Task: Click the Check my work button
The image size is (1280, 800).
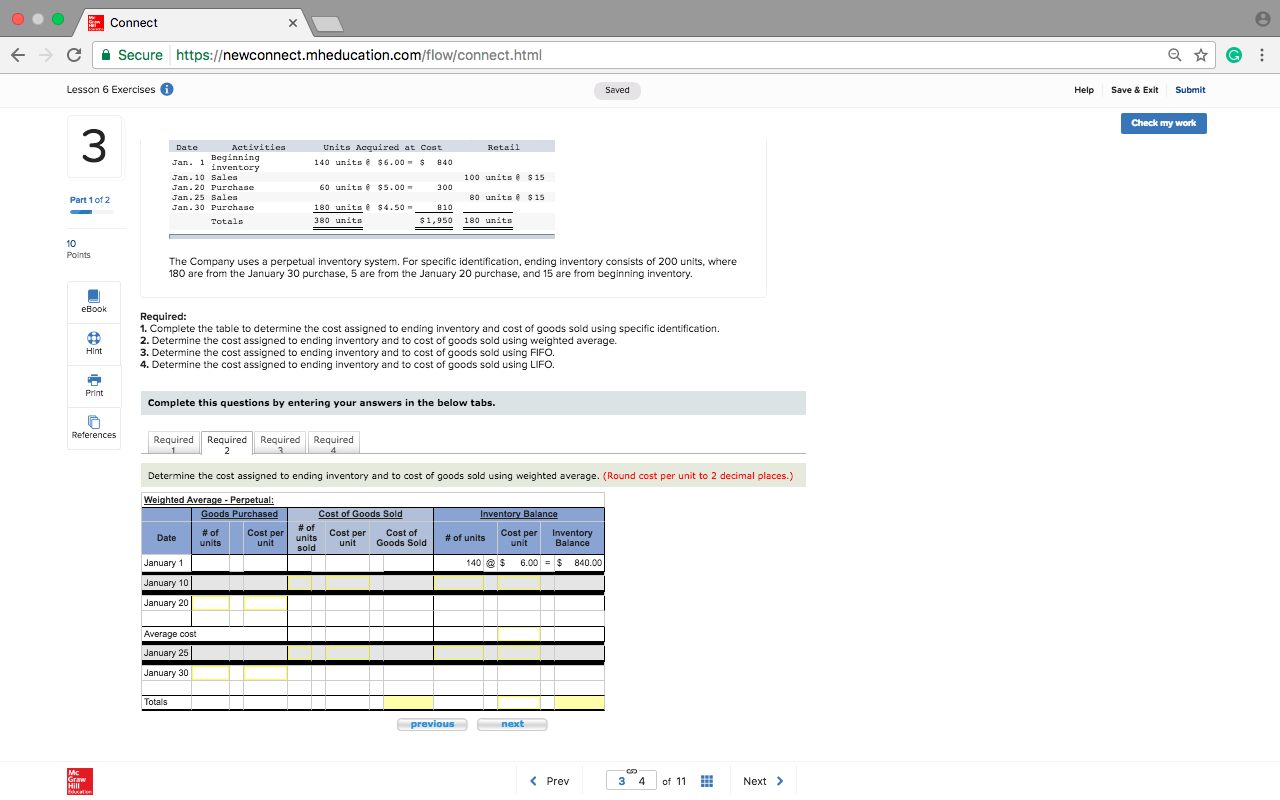Action: click(1163, 123)
